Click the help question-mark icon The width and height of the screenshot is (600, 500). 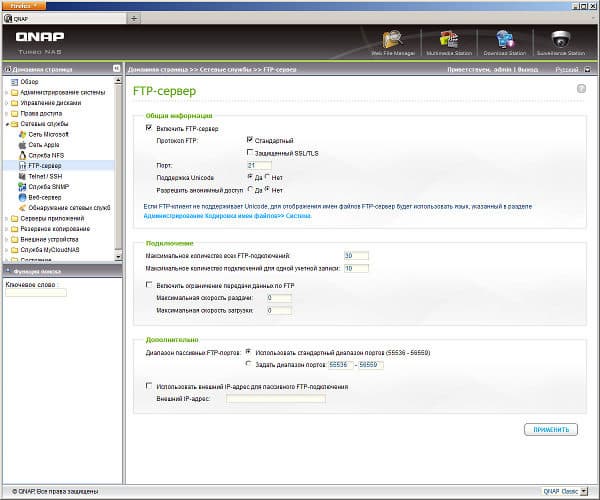[581, 89]
